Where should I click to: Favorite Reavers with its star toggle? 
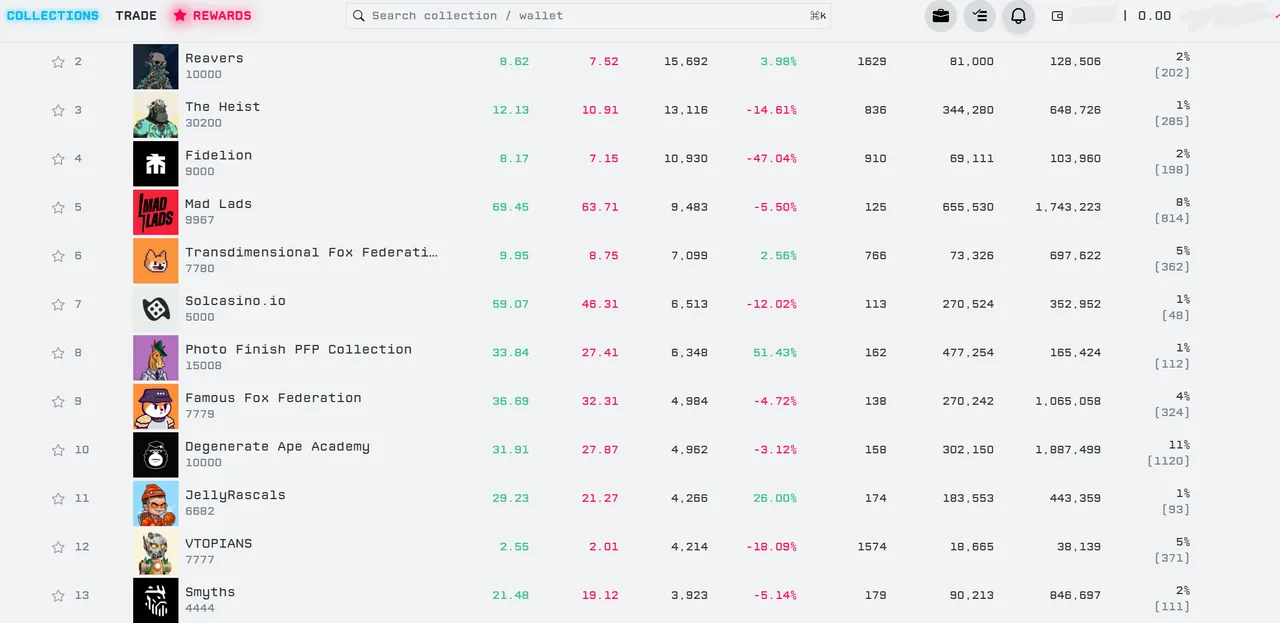point(58,62)
